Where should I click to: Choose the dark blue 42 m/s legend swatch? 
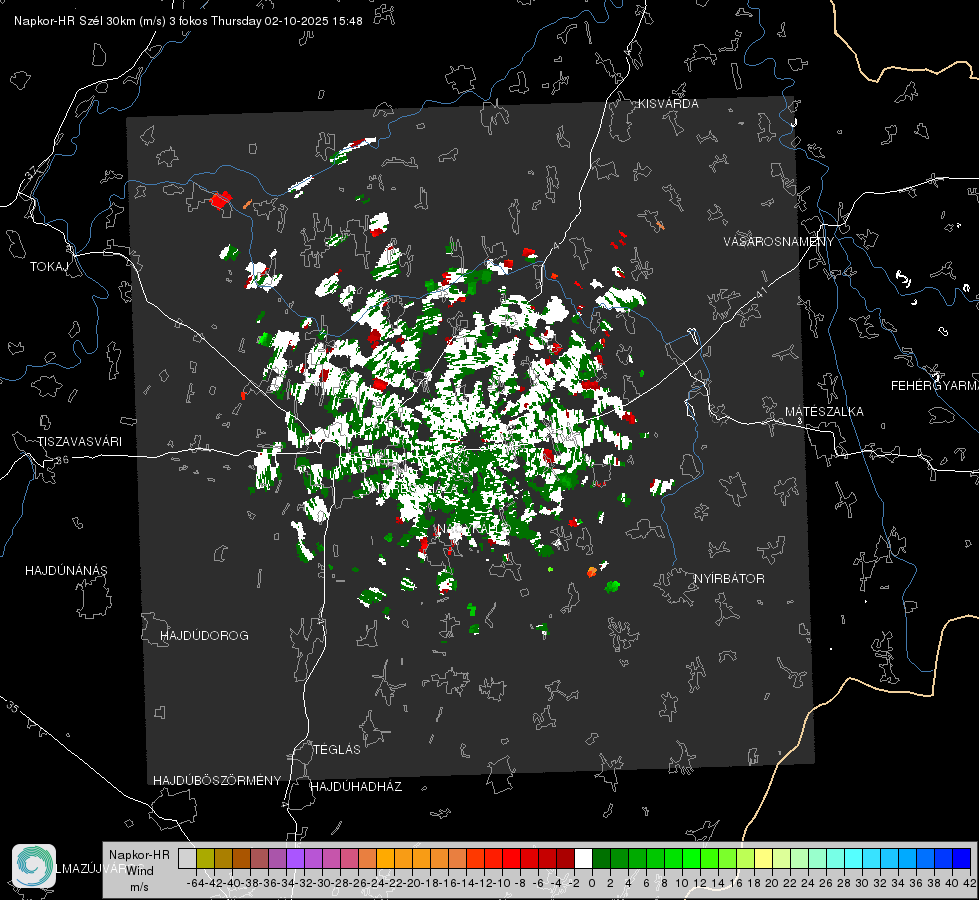962,858
